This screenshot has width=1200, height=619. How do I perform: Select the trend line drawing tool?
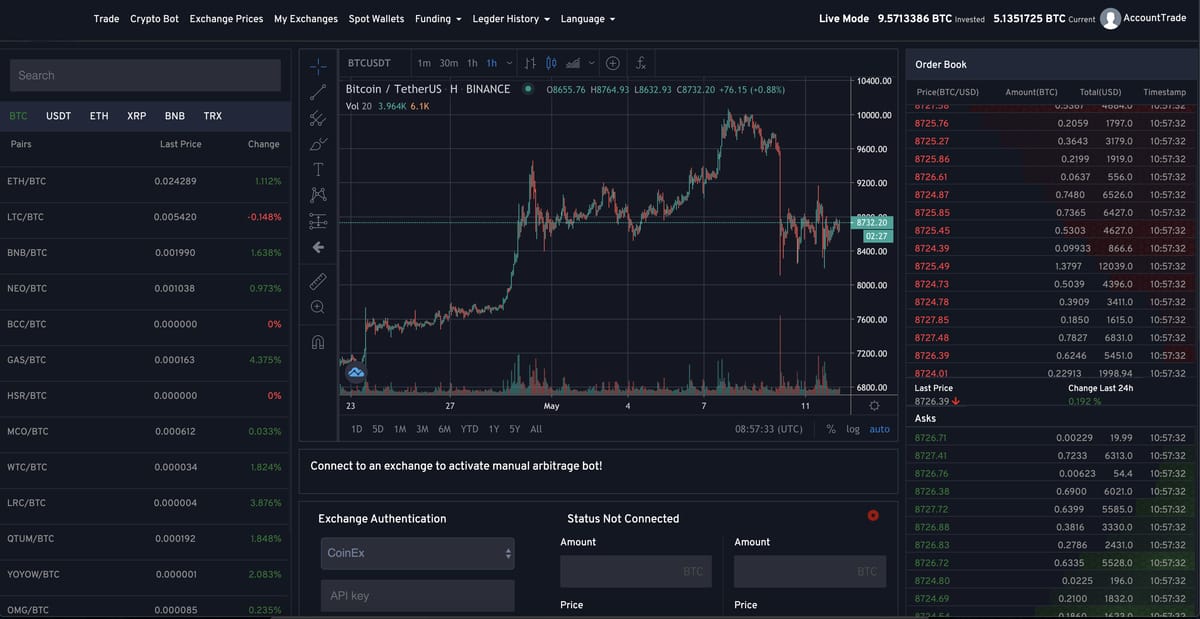(x=318, y=92)
